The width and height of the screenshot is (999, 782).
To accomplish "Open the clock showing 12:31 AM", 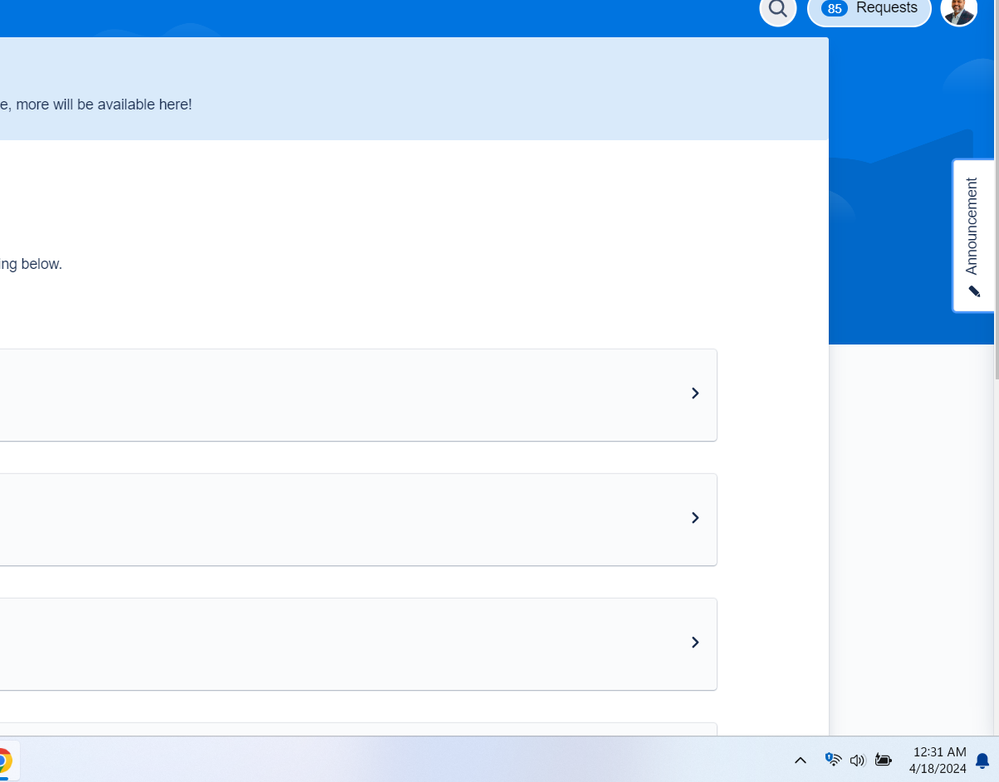I will pyautogui.click(x=938, y=760).
